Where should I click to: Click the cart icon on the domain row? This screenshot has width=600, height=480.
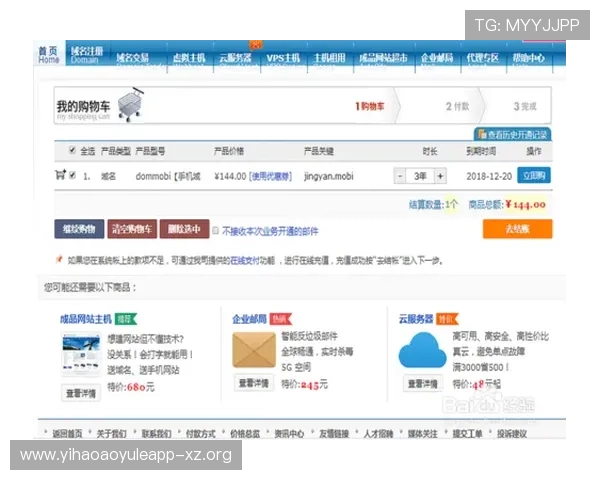point(60,175)
